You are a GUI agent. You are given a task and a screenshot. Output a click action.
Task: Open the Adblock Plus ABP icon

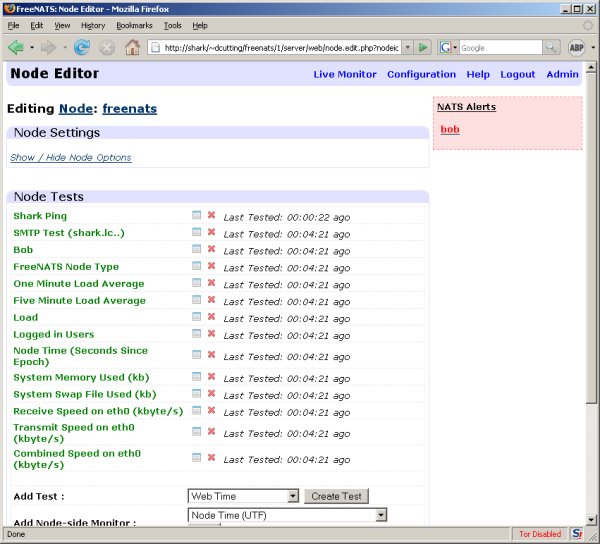576,47
